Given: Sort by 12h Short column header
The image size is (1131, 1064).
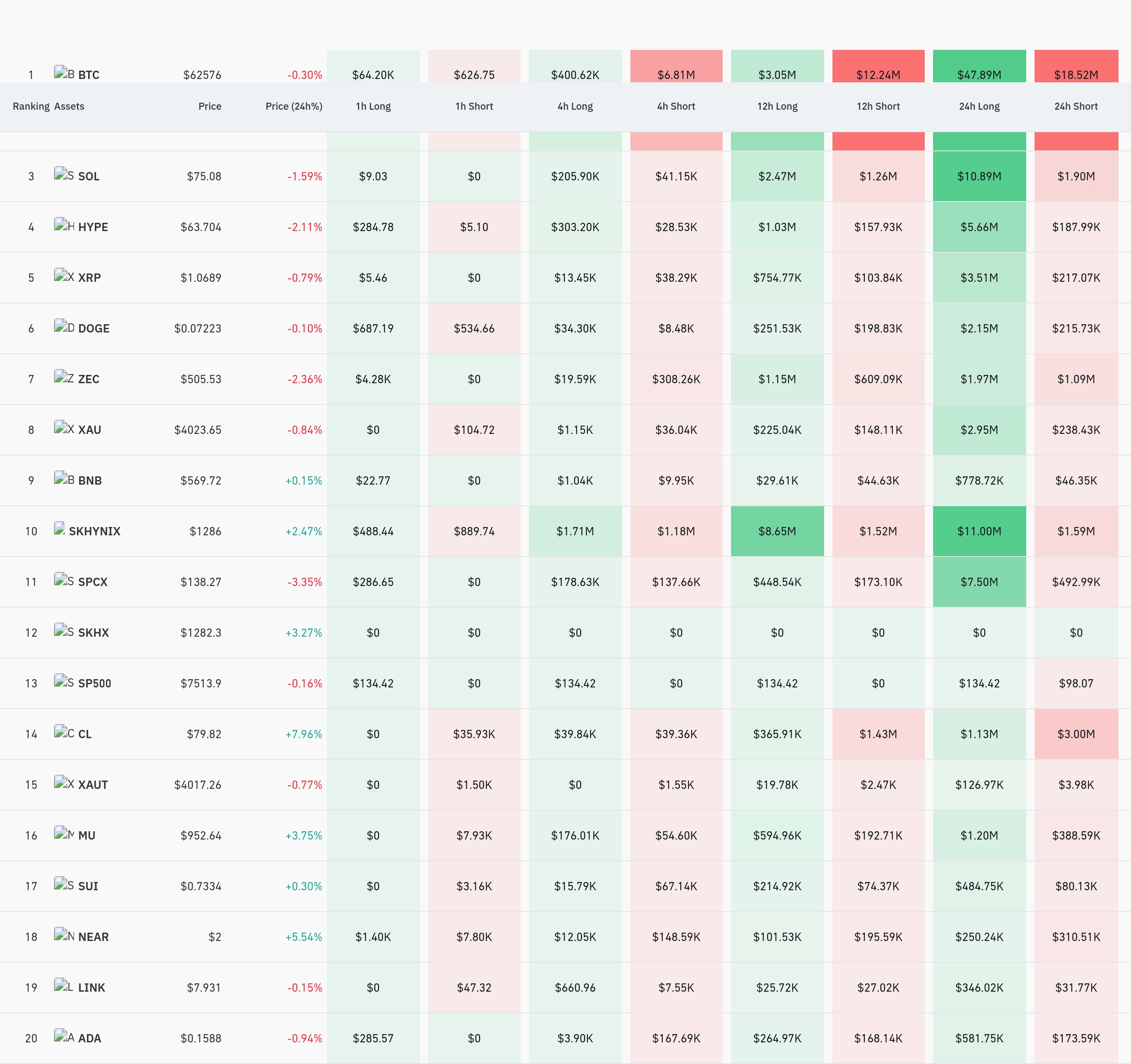Looking at the screenshot, I should coord(878,106).
